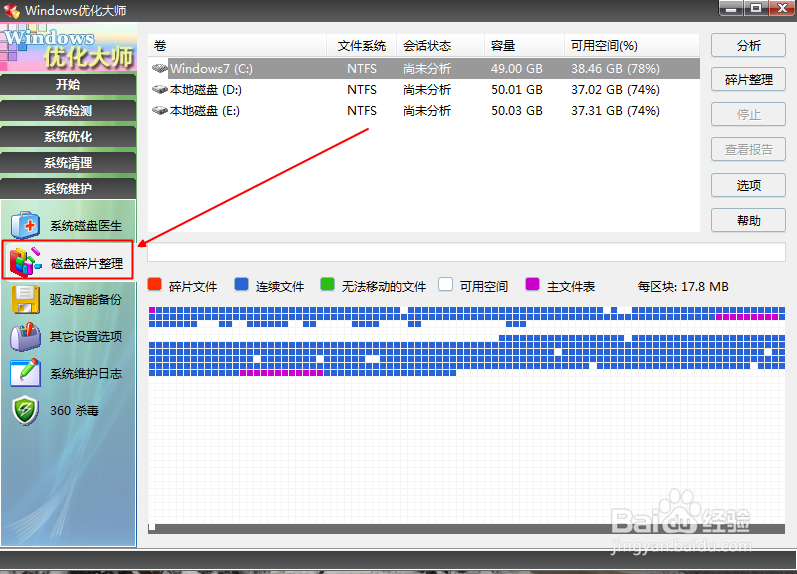Click 38.46 GB (78%) free space value
This screenshot has width=797, height=574.
(x=616, y=69)
